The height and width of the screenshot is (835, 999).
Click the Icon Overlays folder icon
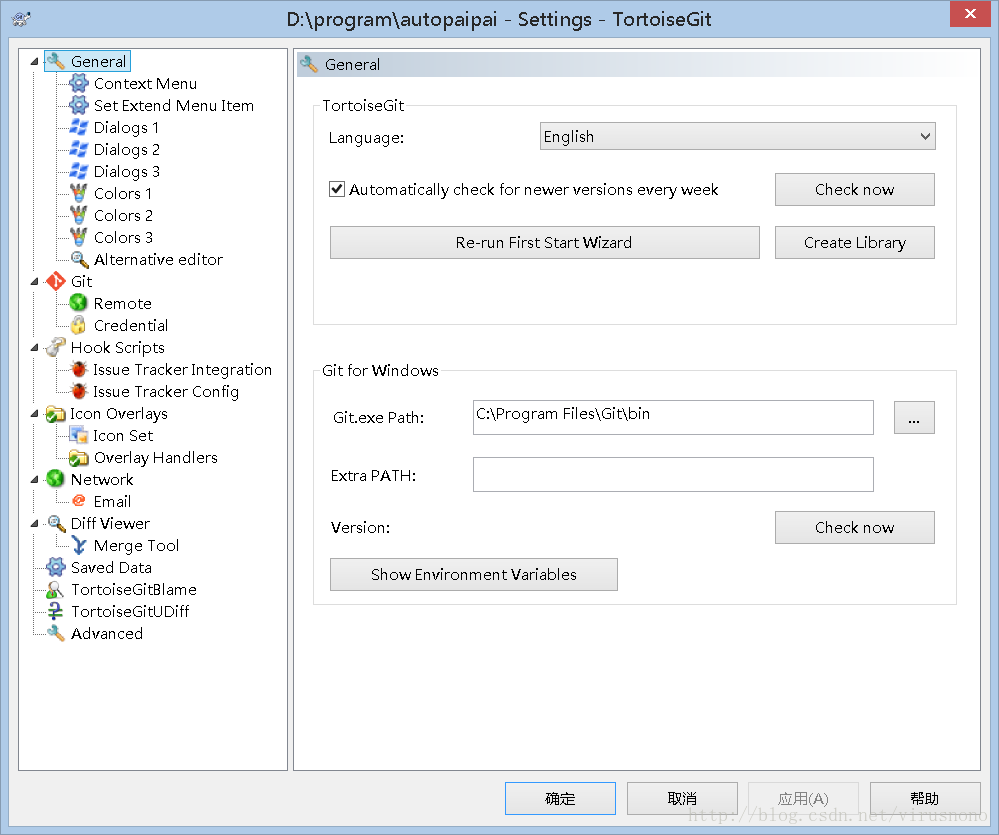[x=56, y=413]
